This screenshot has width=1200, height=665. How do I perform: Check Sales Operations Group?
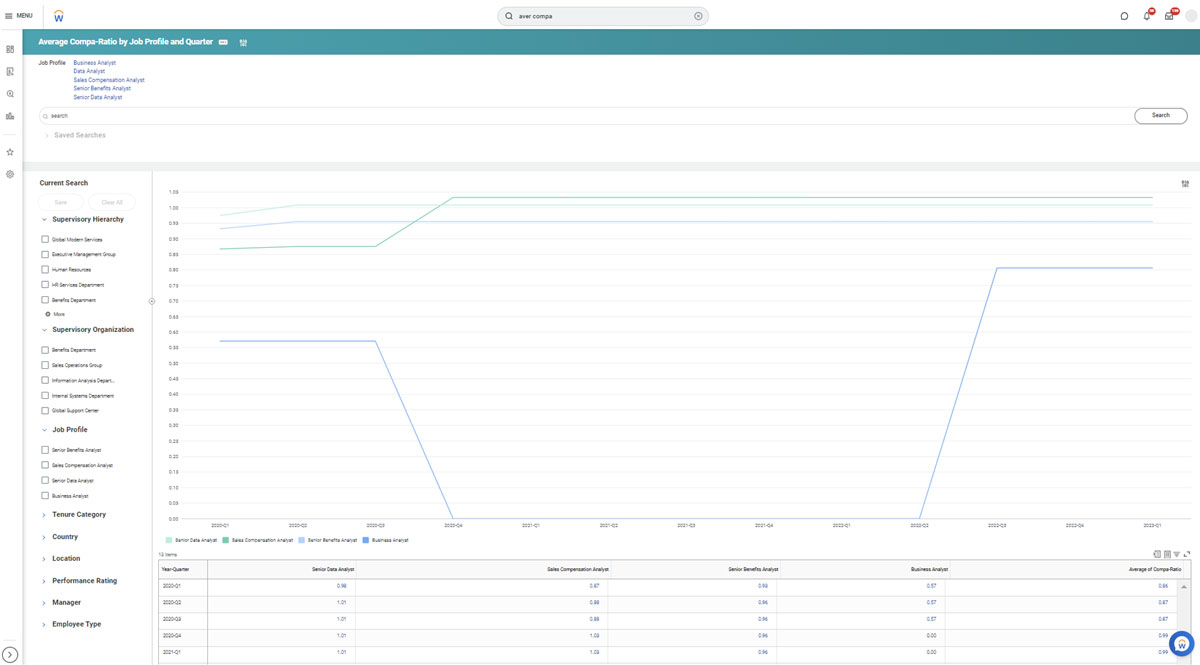45,366
